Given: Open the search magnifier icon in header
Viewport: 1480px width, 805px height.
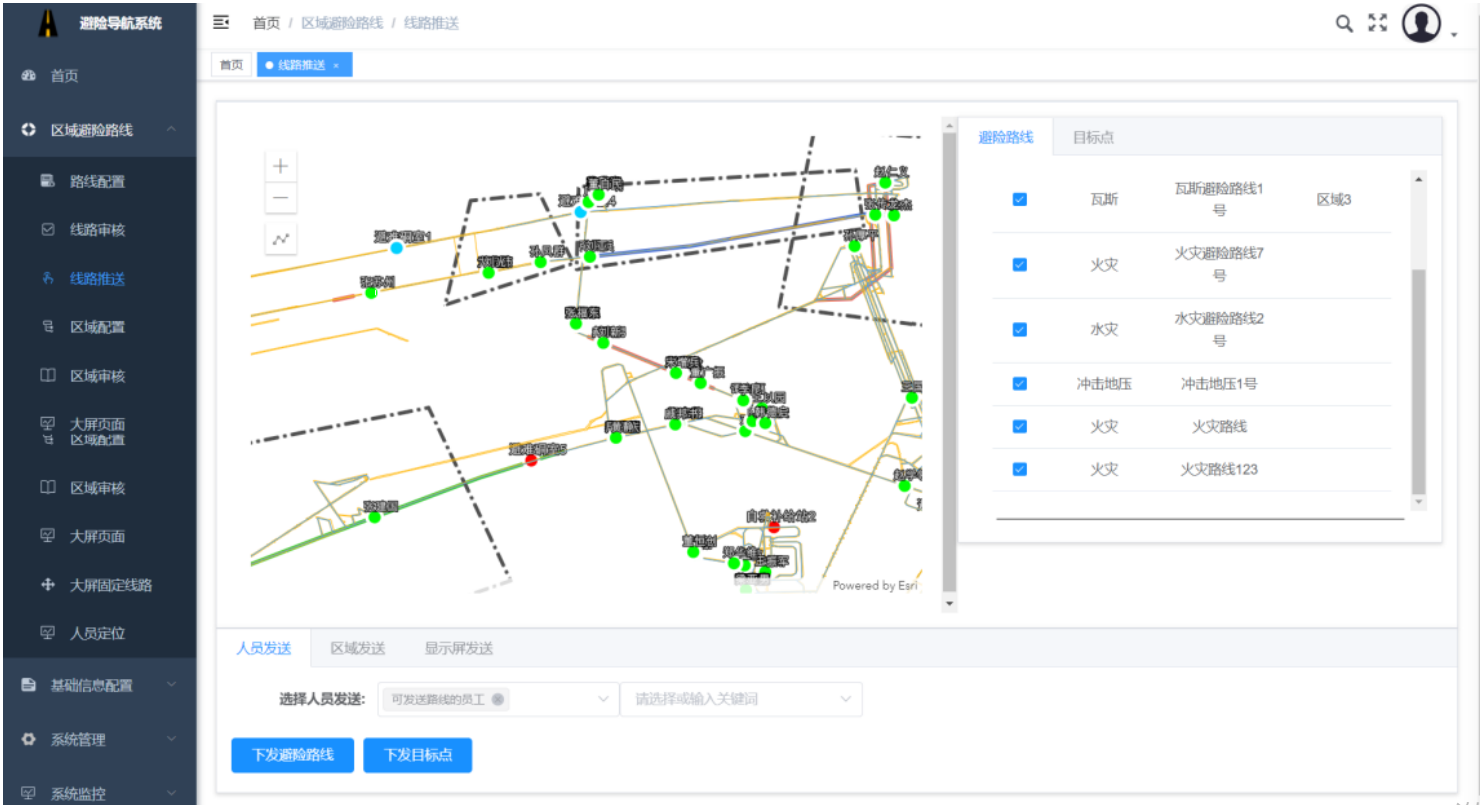Looking at the screenshot, I should (1345, 24).
